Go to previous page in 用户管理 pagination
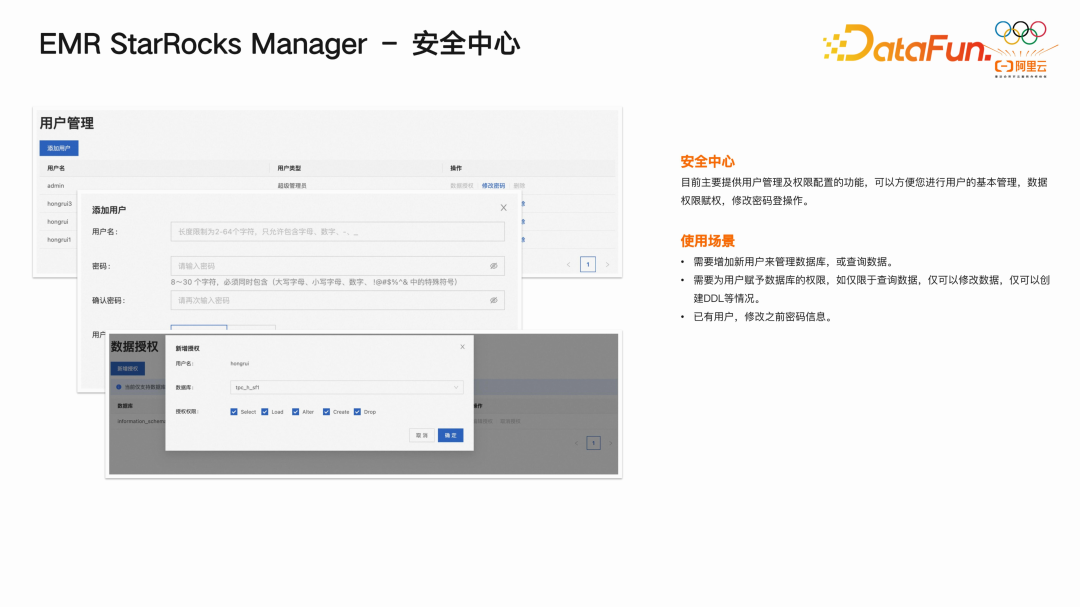Image resolution: width=1080 pixels, height=607 pixels. tap(569, 265)
